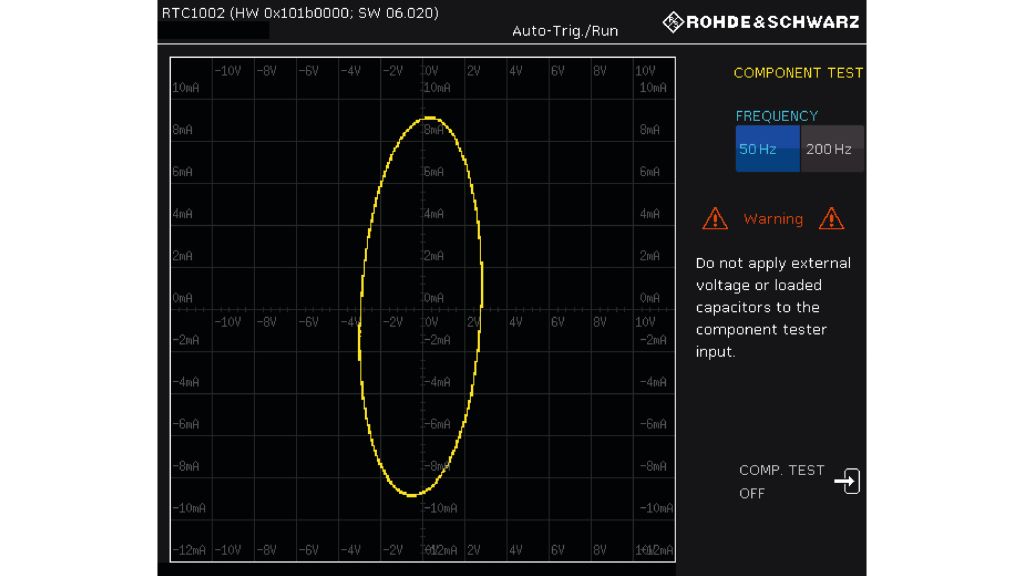Click the warning triangle right of Warning text
Screen dimensions: 1024x576
[x=831, y=218]
